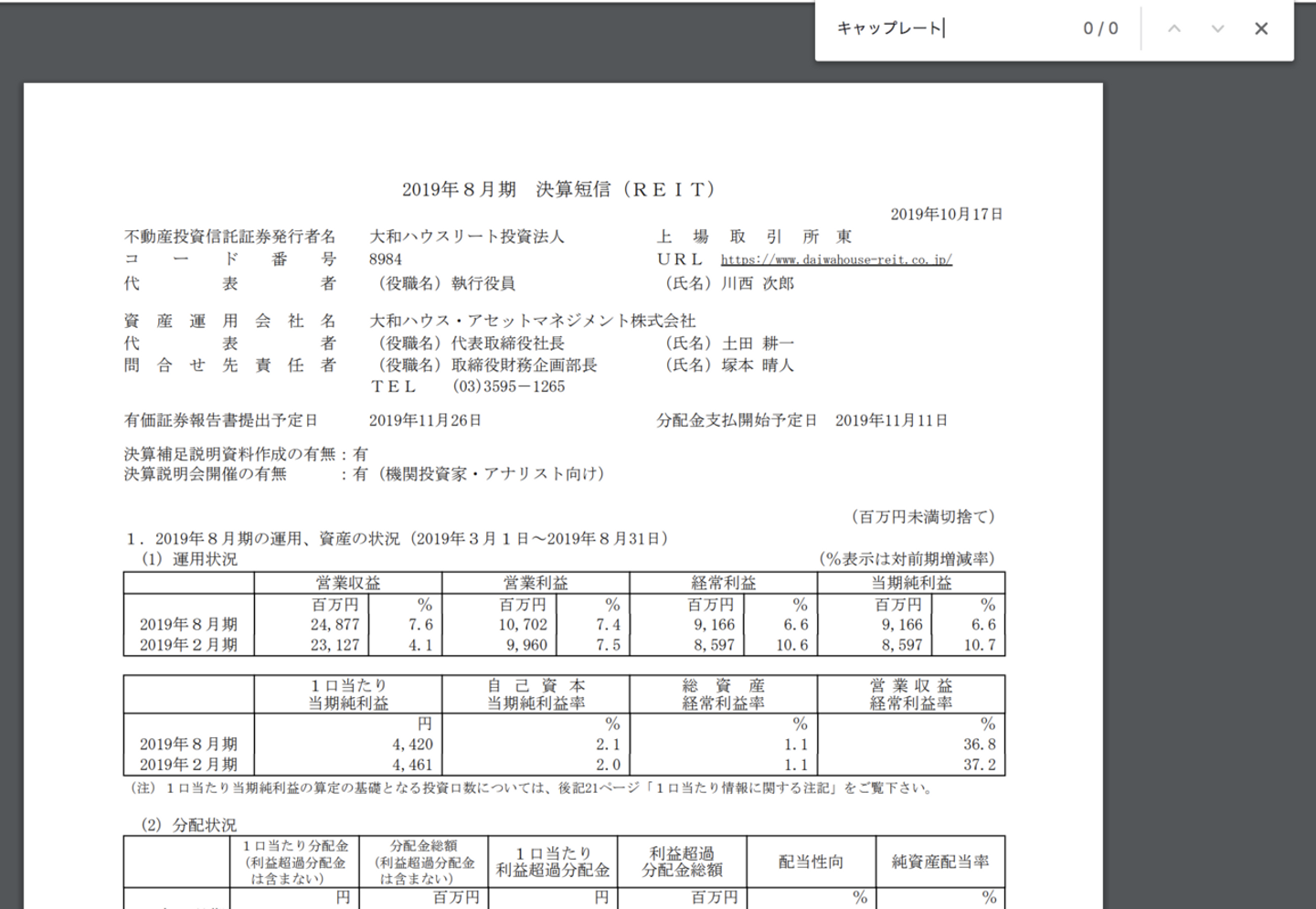Image resolution: width=1316 pixels, height=909 pixels.
Task: Click the 利益超過分配金総額 column header
Action: [682, 861]
